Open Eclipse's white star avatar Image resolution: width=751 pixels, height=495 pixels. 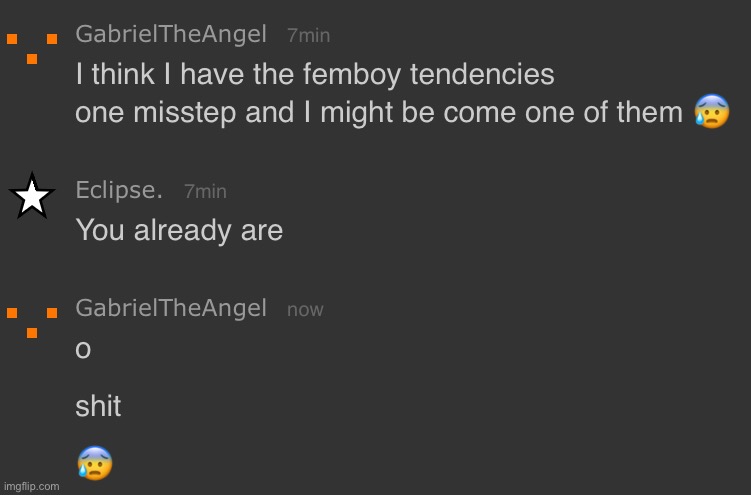(32, 196)
